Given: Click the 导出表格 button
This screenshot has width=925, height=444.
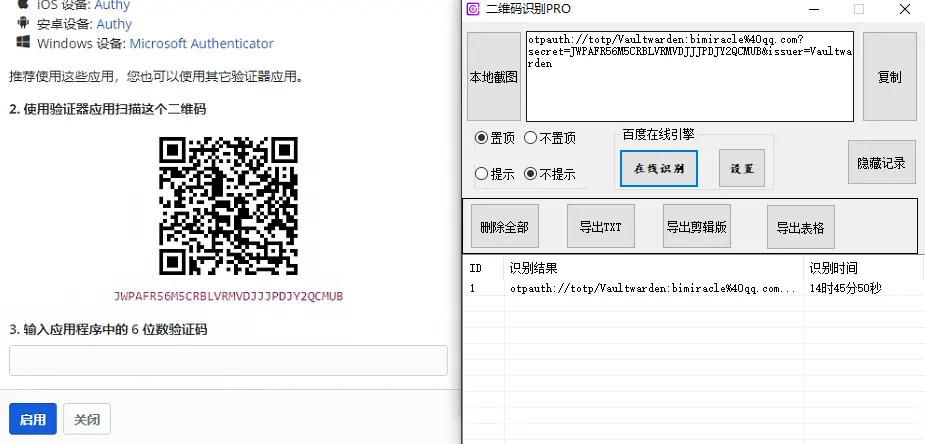Looking at the screenshot, I should pos(801,226).
